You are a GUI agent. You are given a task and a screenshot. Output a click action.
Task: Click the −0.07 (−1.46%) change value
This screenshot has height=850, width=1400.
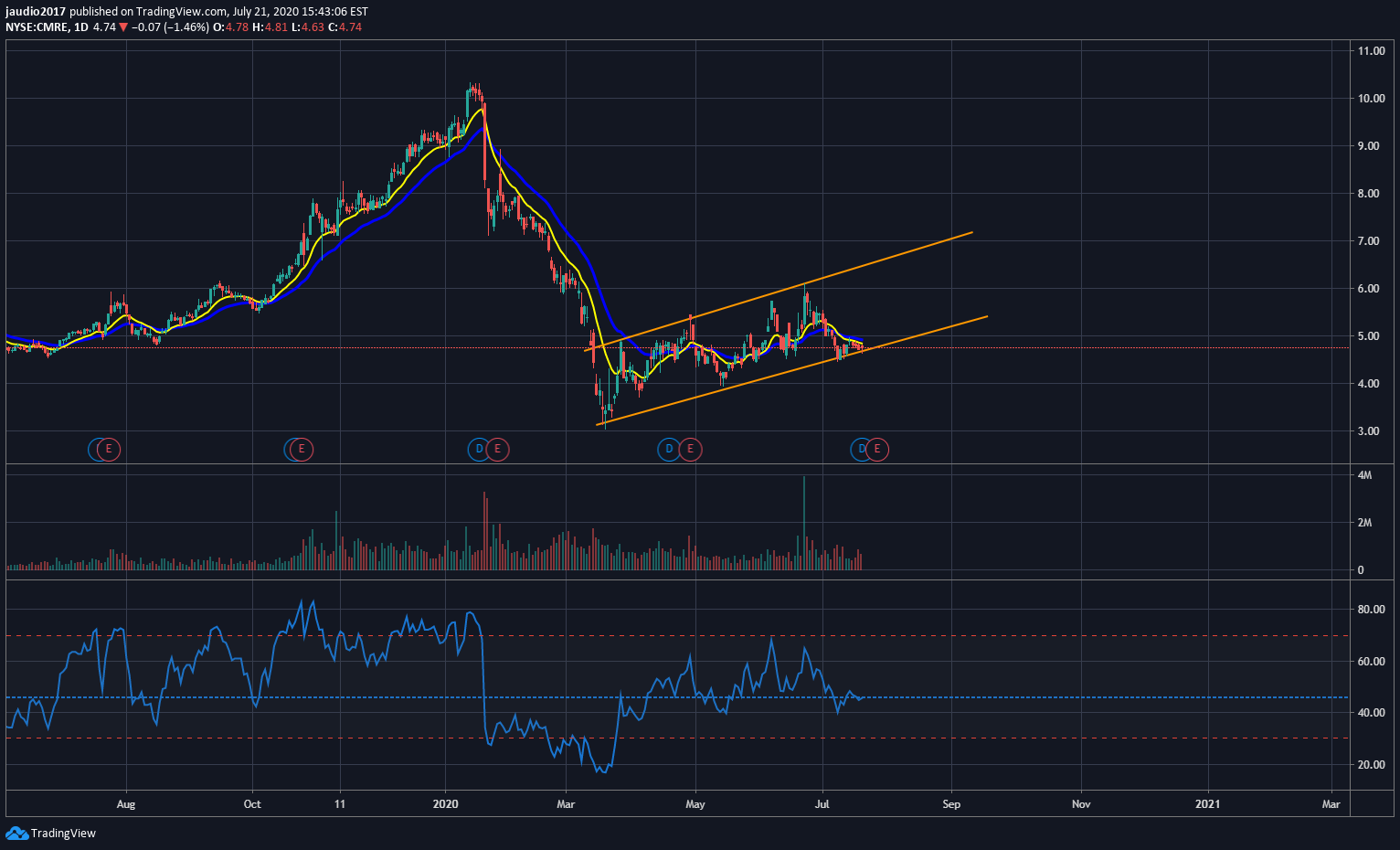click(x=170, y=27)
